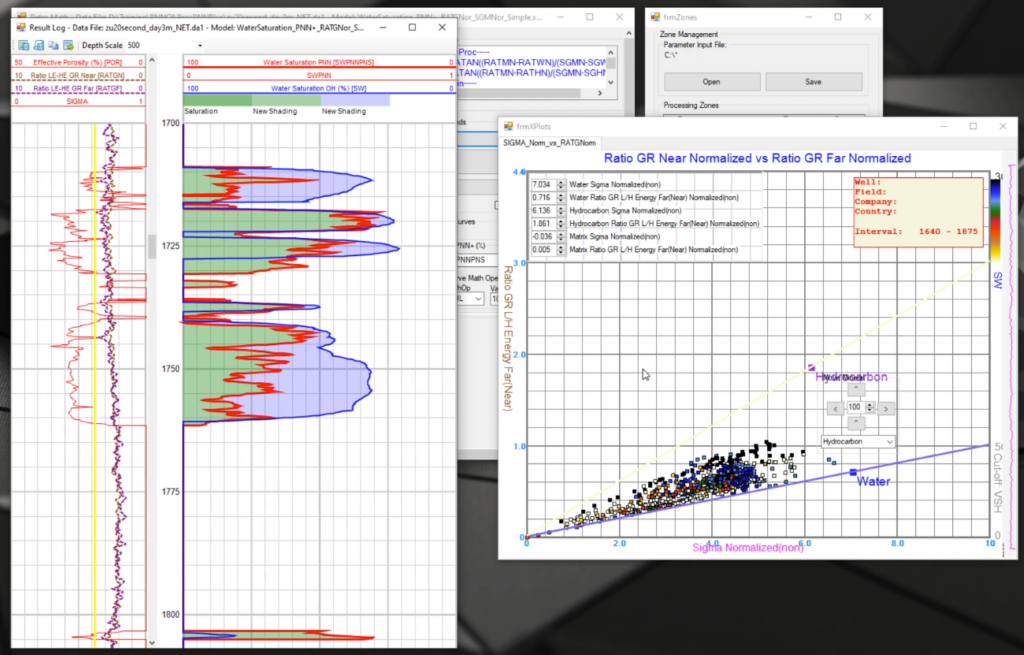Viewport: 1024px width, 655px height.
Task: Click the right arrow button in point mover
Action: (x=886, y=408)
